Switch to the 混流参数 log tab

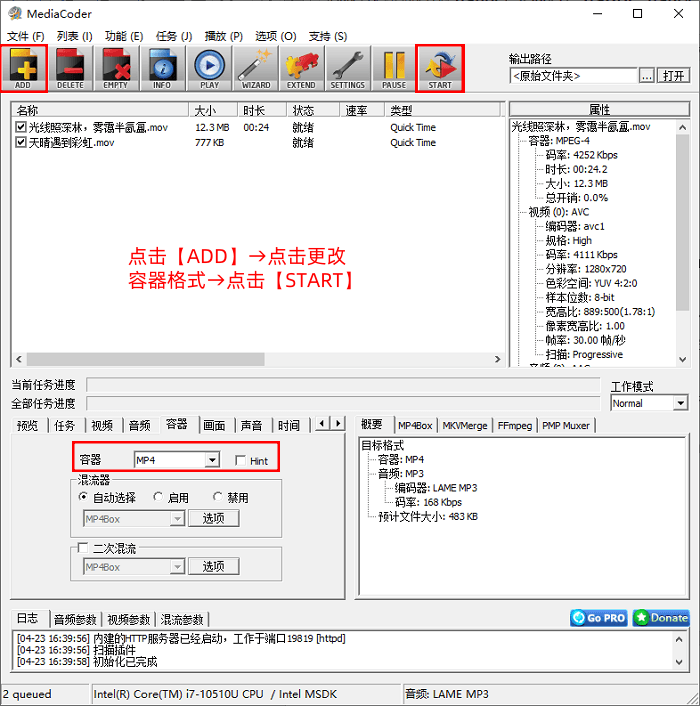point(182,620)
